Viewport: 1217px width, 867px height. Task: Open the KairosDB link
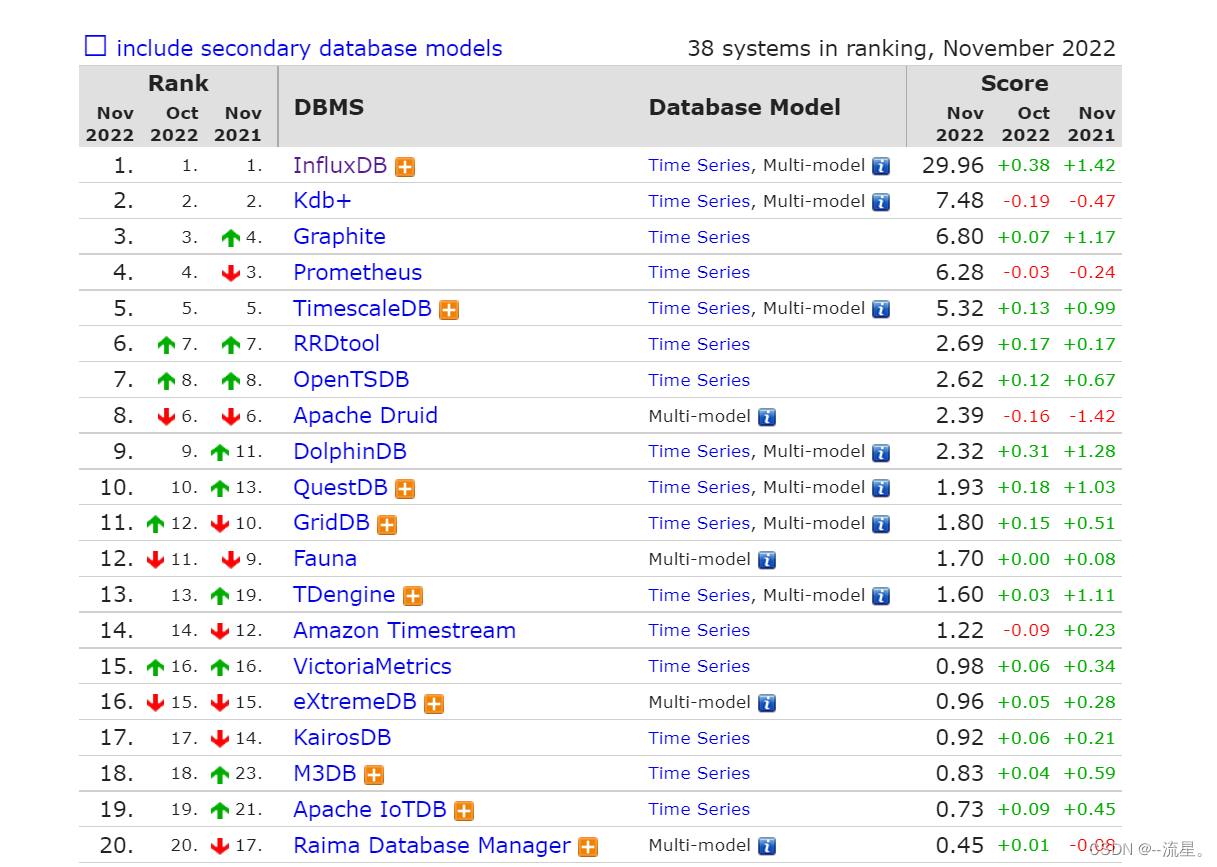342,738
